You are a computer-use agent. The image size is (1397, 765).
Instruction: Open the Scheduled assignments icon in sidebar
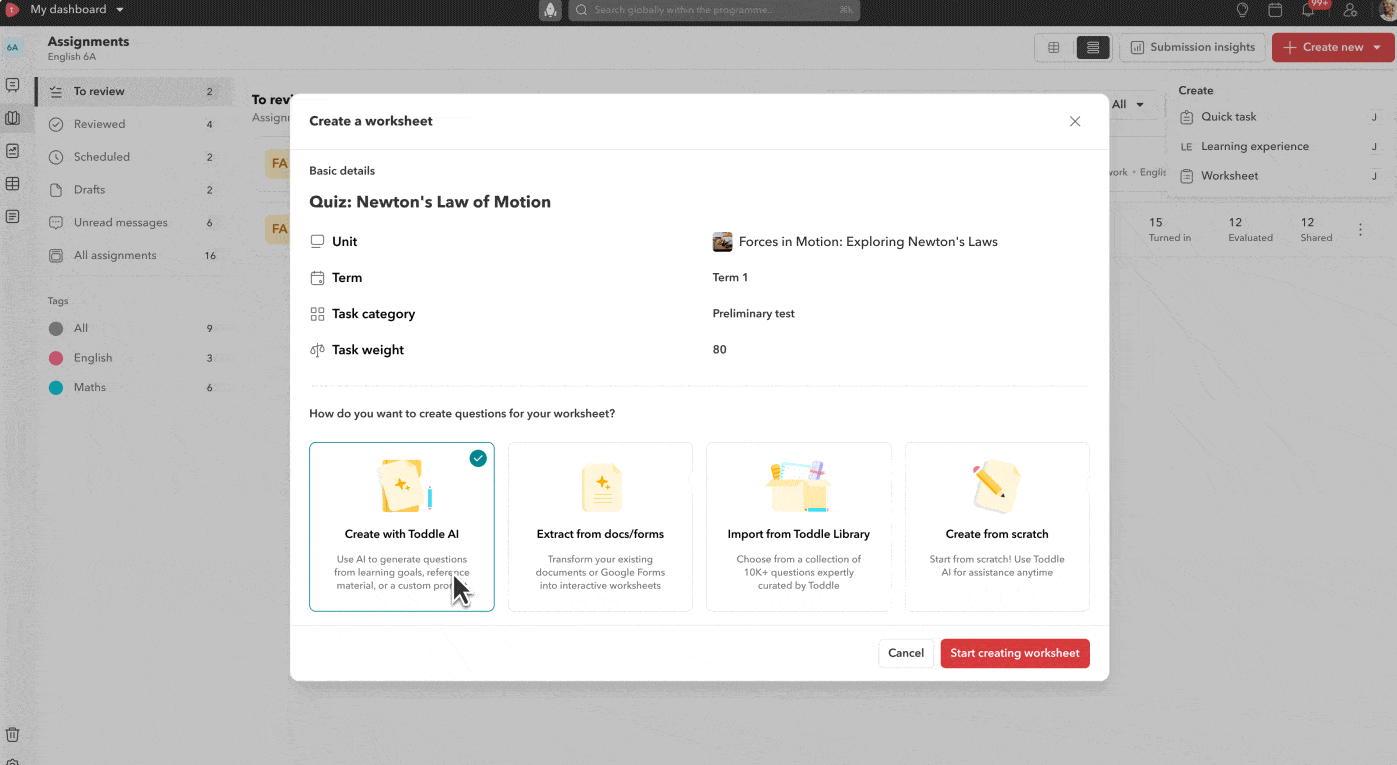point(57,156)
